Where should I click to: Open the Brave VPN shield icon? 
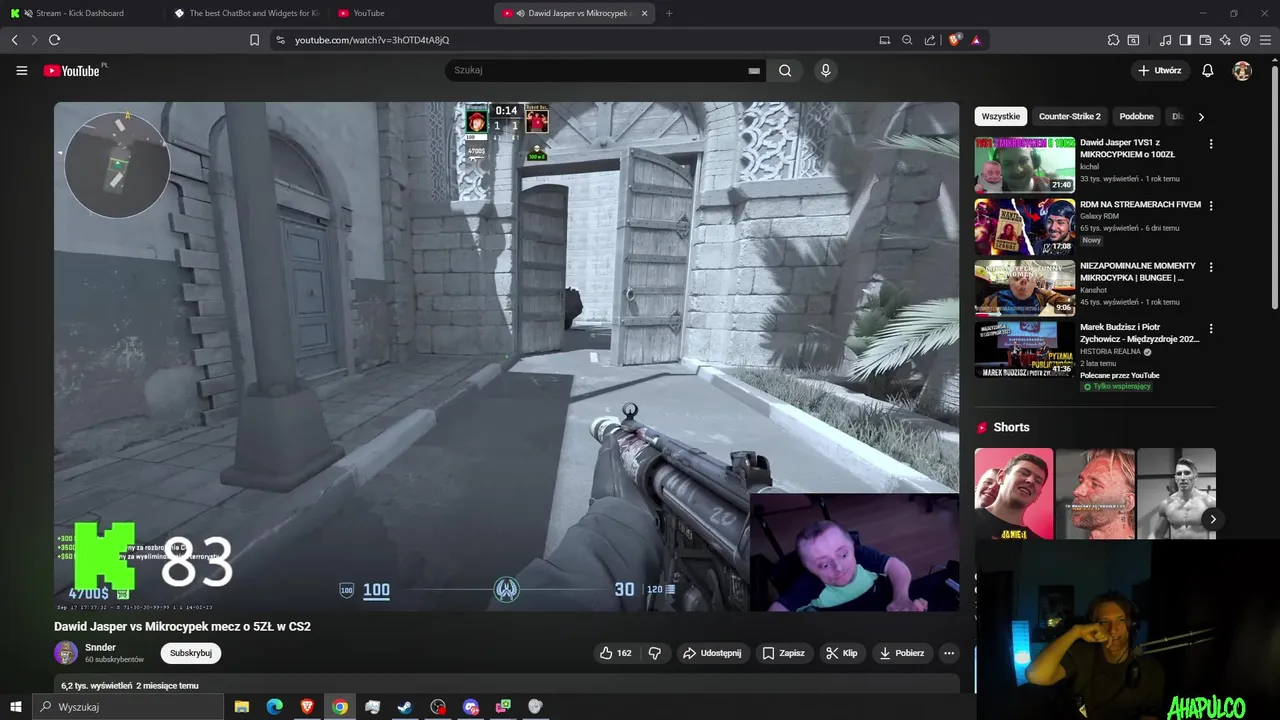pos(1245,40)
